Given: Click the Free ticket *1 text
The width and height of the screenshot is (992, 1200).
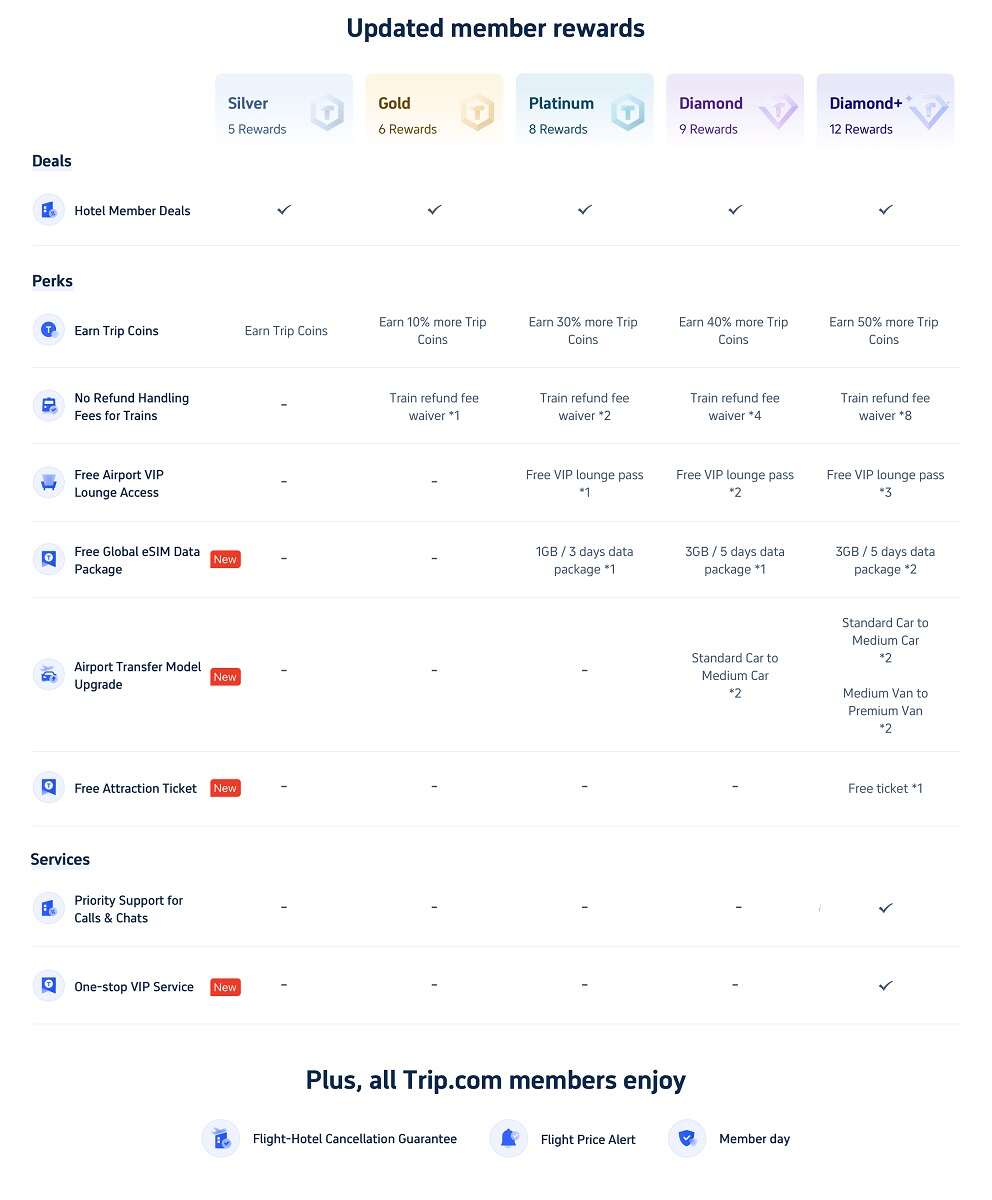Looking at the screenshot, I should (885, 788).
